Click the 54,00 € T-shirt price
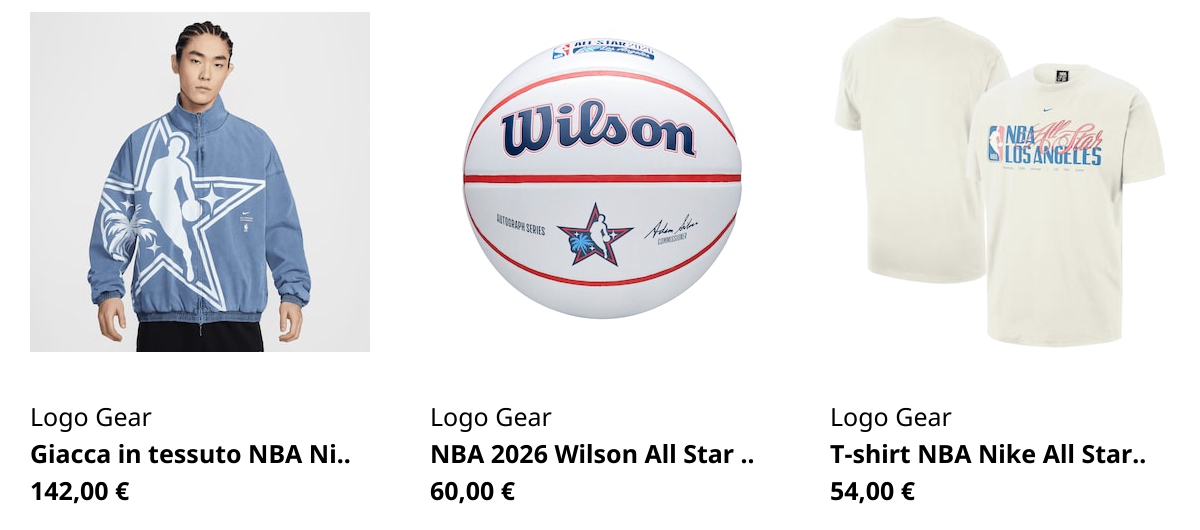 pyautogui.click(x=872, y=491)
